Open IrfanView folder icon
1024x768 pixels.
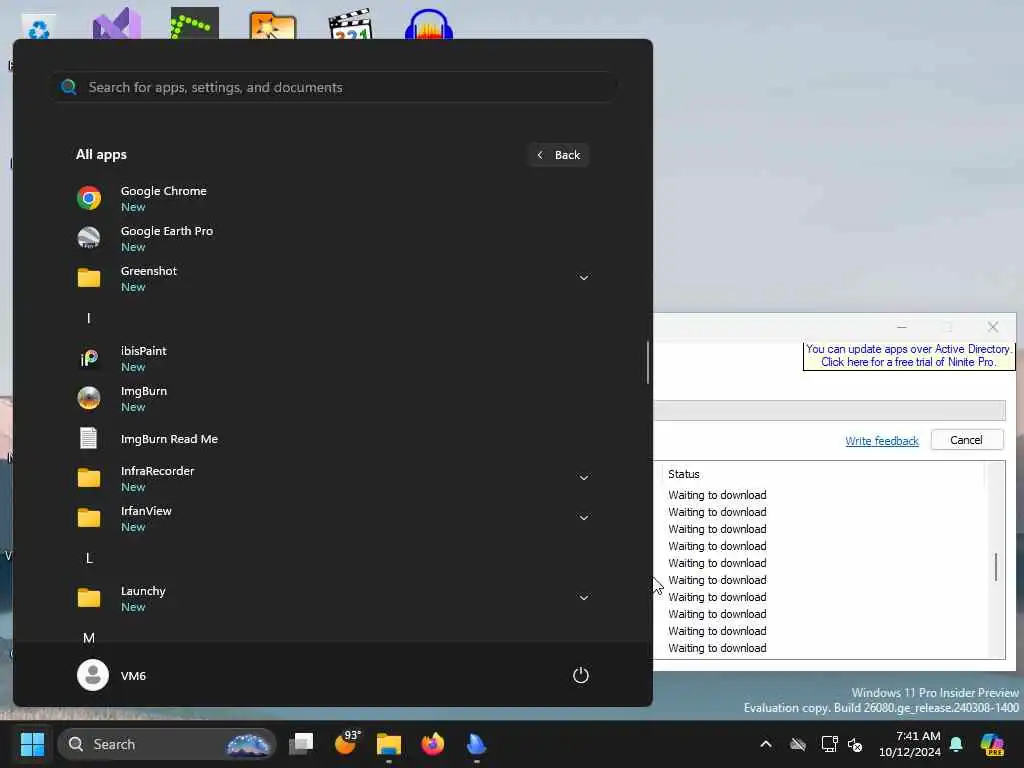click(x=89, y=518)
